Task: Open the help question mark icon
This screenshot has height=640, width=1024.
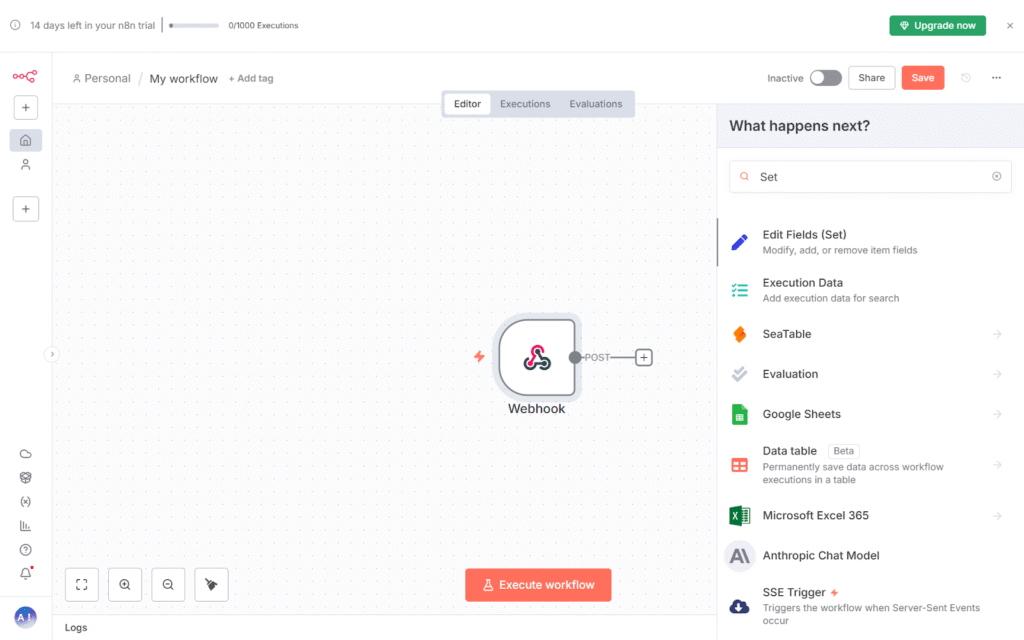Action: coord(26,549)
